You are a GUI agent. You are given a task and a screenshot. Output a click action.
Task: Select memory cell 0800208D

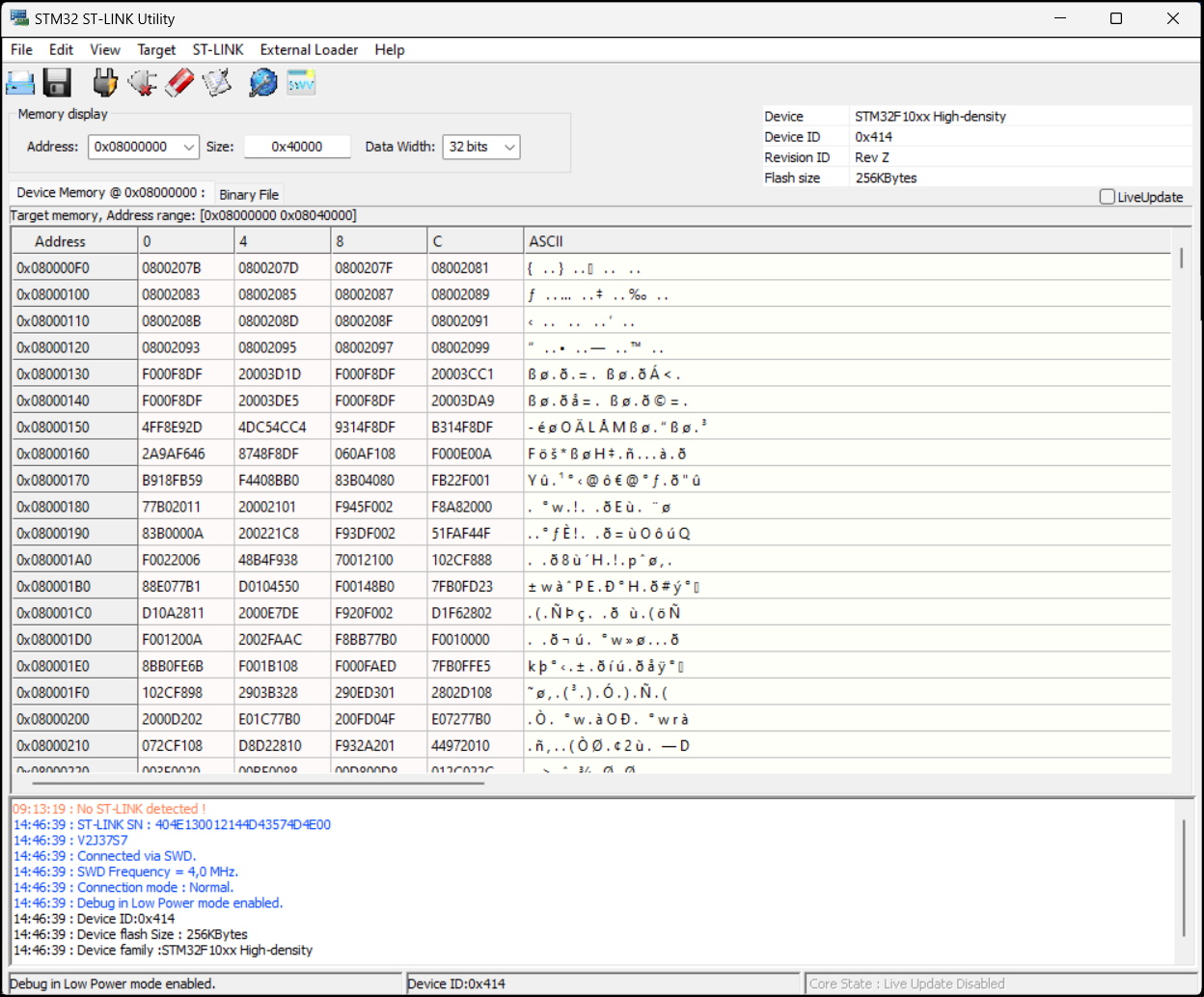282,321
